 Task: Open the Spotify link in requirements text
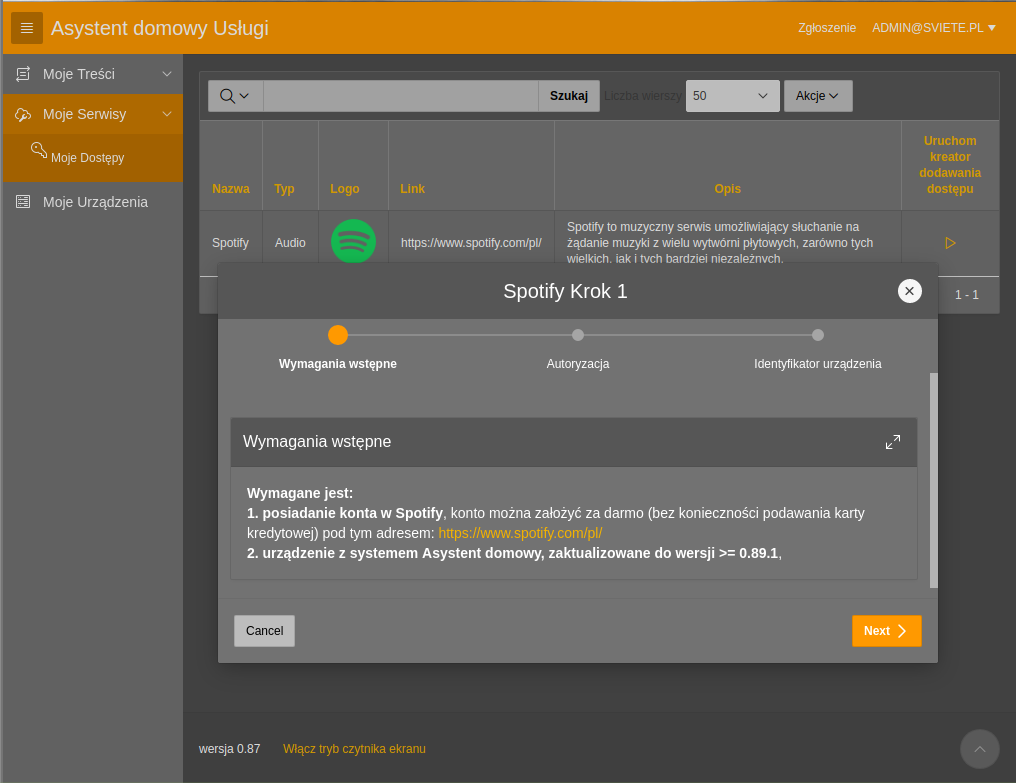point(520,533)
